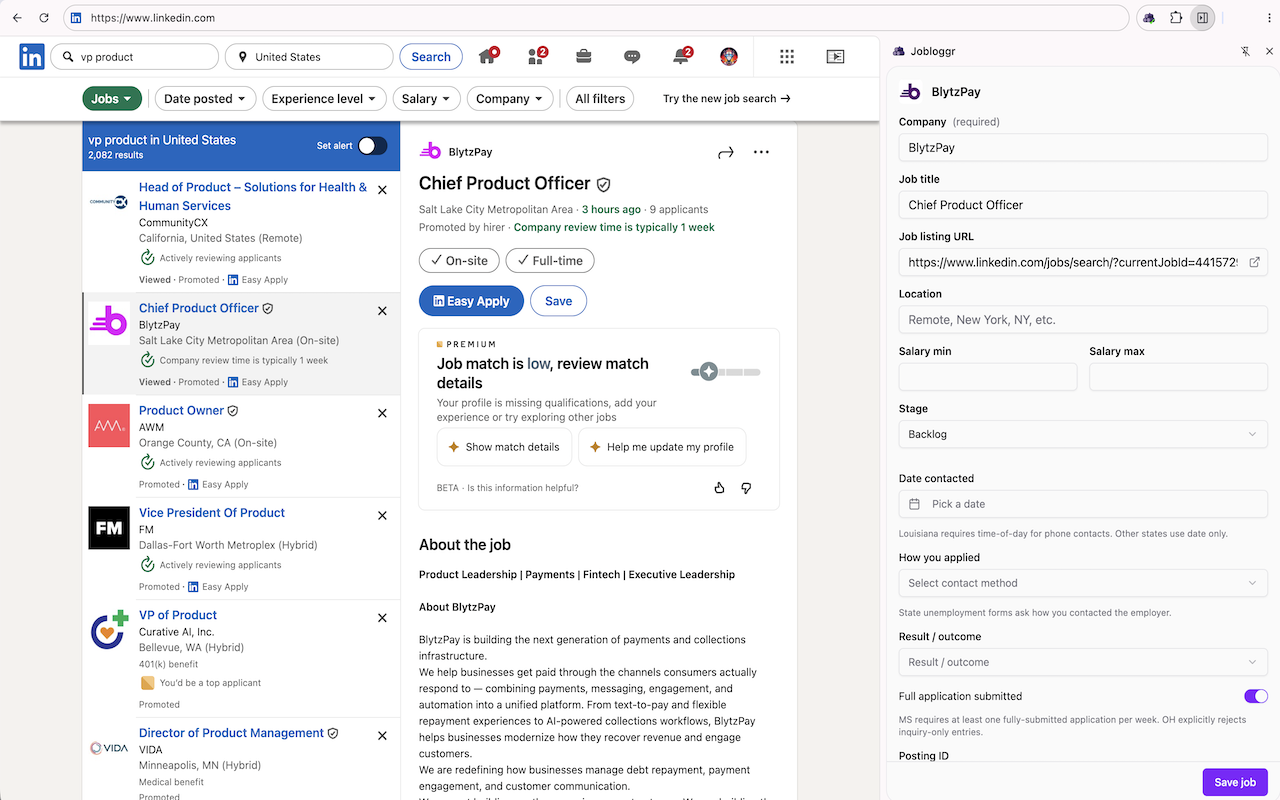Reload the page
This screenshot has height=800, width=1280.
[x=44, y=18]
